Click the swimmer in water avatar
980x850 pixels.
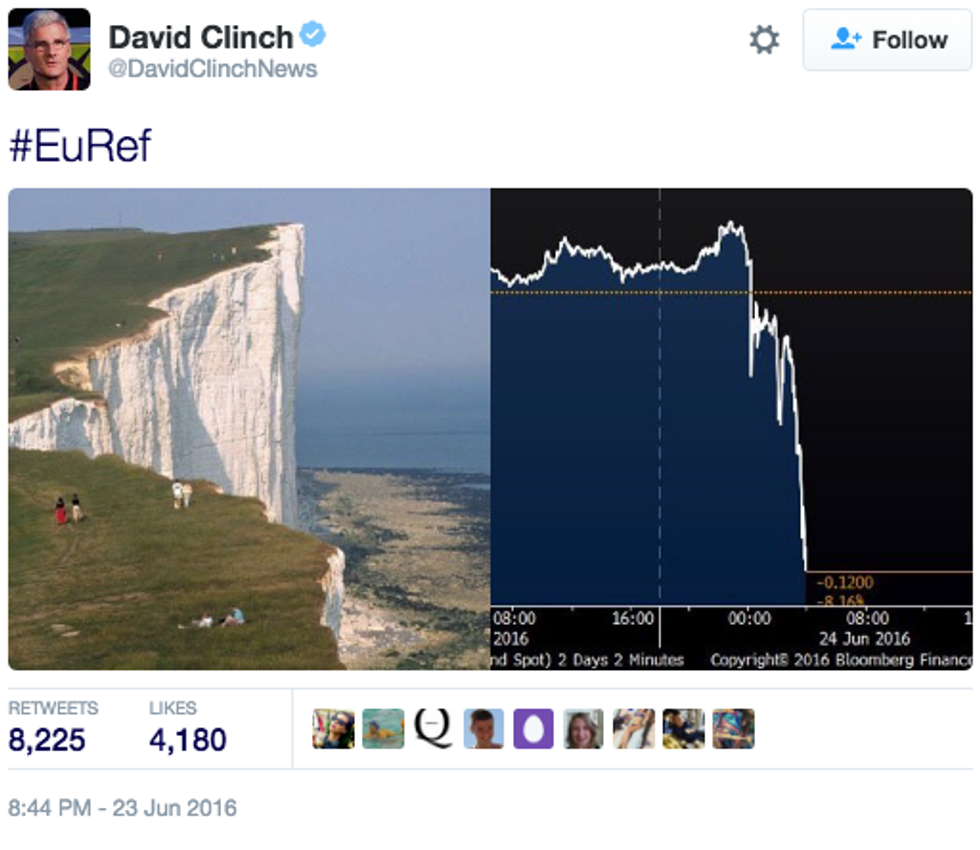[x=383, y=729]
